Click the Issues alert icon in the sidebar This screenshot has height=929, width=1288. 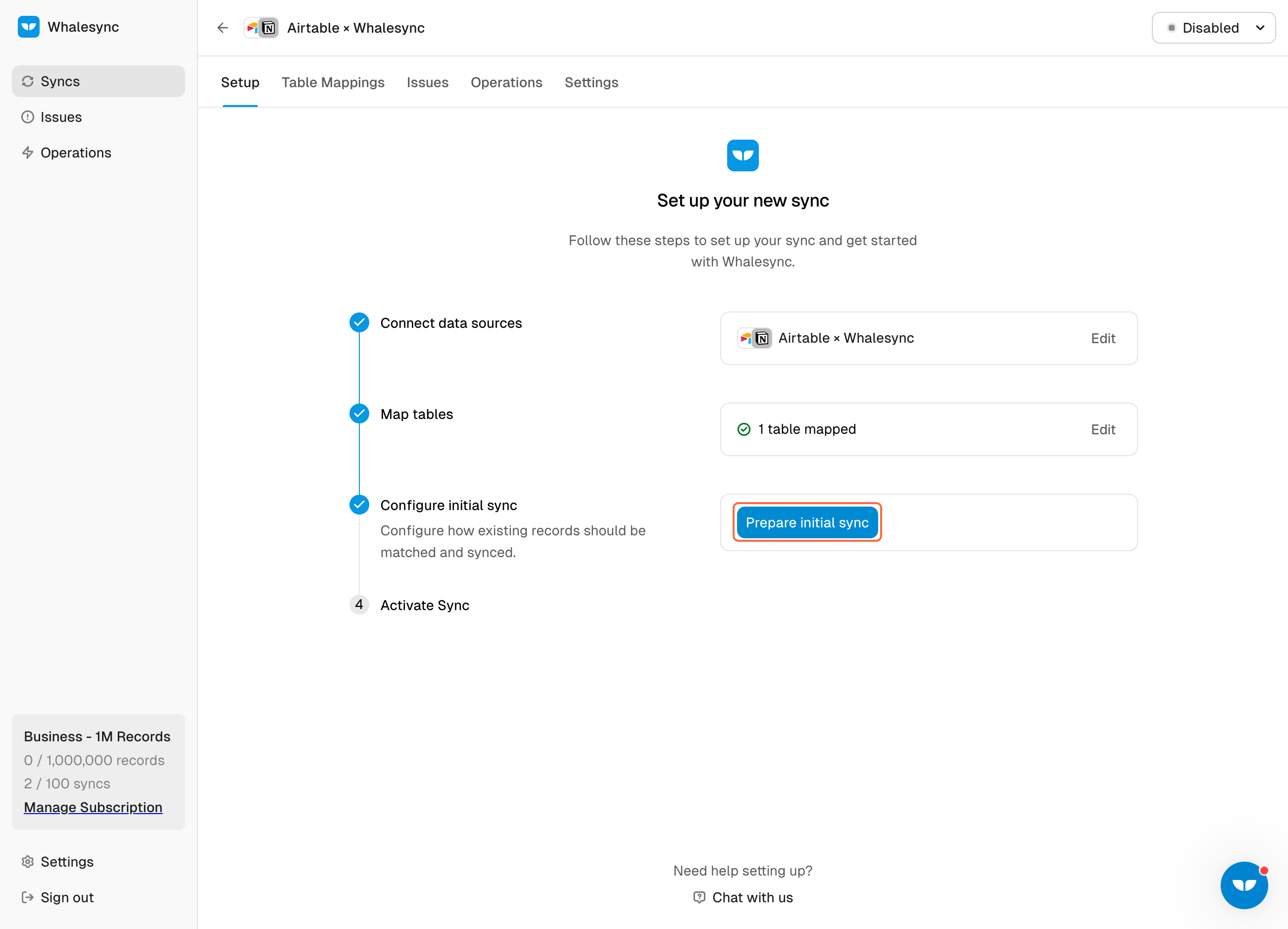[x=28, y=117]
